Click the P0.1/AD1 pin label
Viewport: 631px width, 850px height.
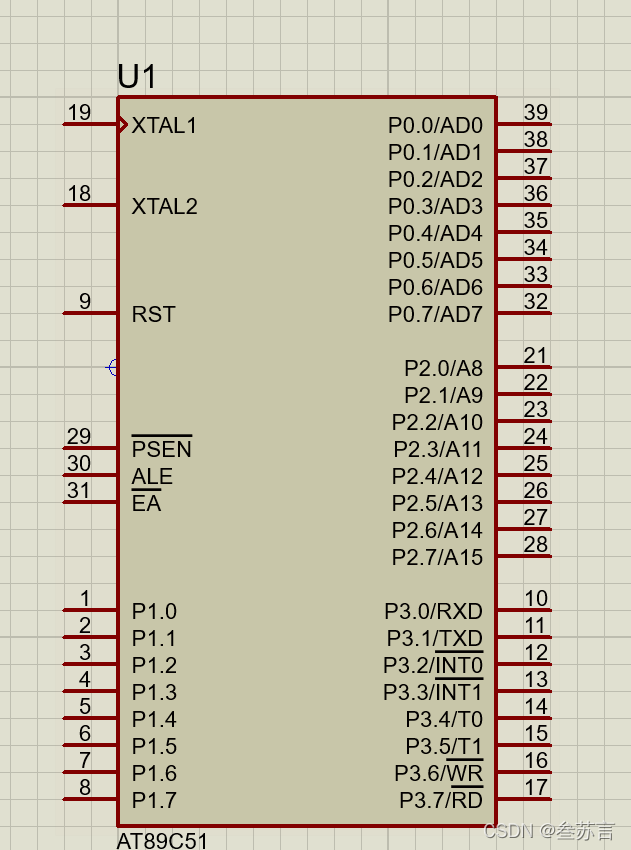[435, 153]
